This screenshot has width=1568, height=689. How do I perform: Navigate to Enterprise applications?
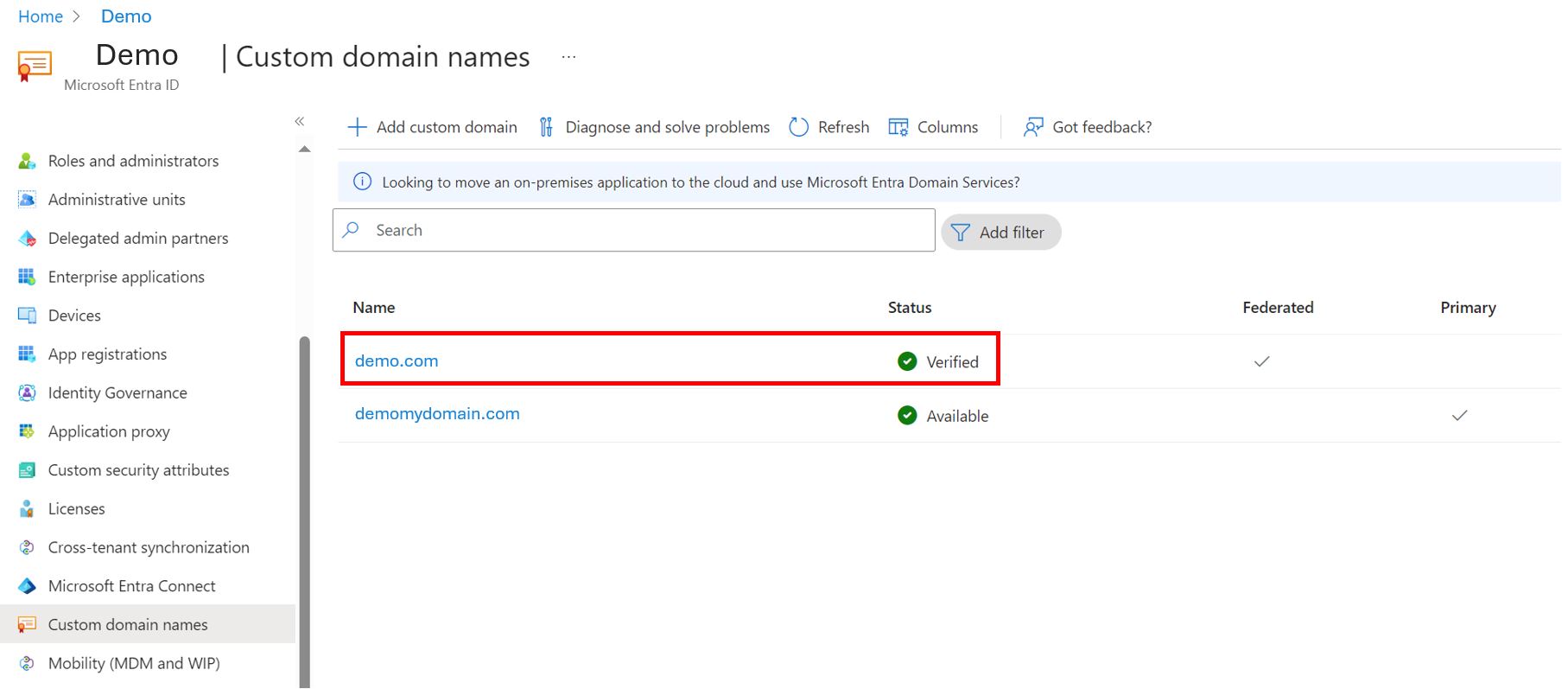pyautogui.click(x=126, y=277)
